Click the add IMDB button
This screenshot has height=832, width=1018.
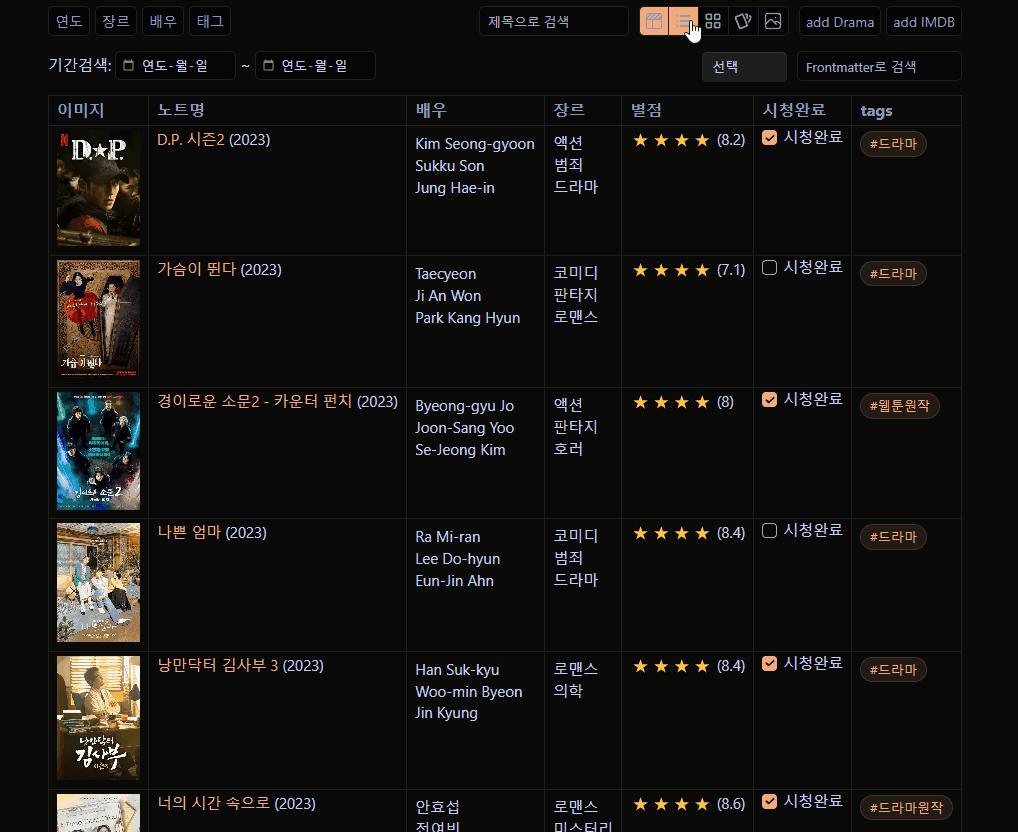[923, 21]
